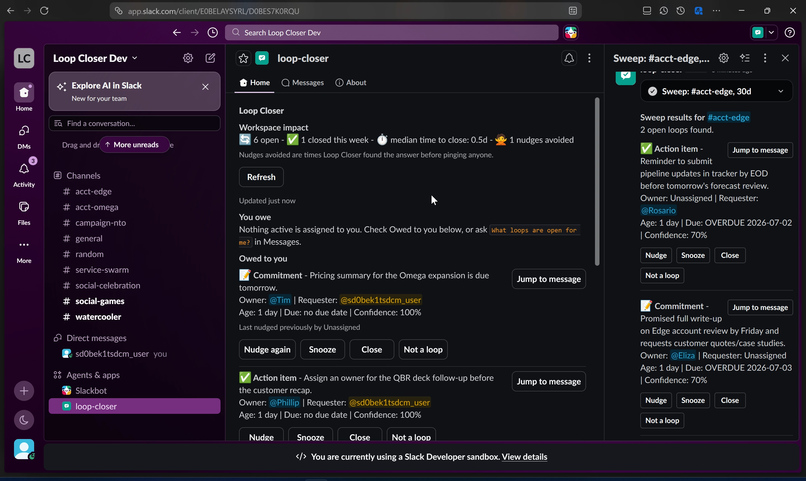Nudge the pipeline updates reminder item
This screenshot has width=806, height=481.
[656, 255]
